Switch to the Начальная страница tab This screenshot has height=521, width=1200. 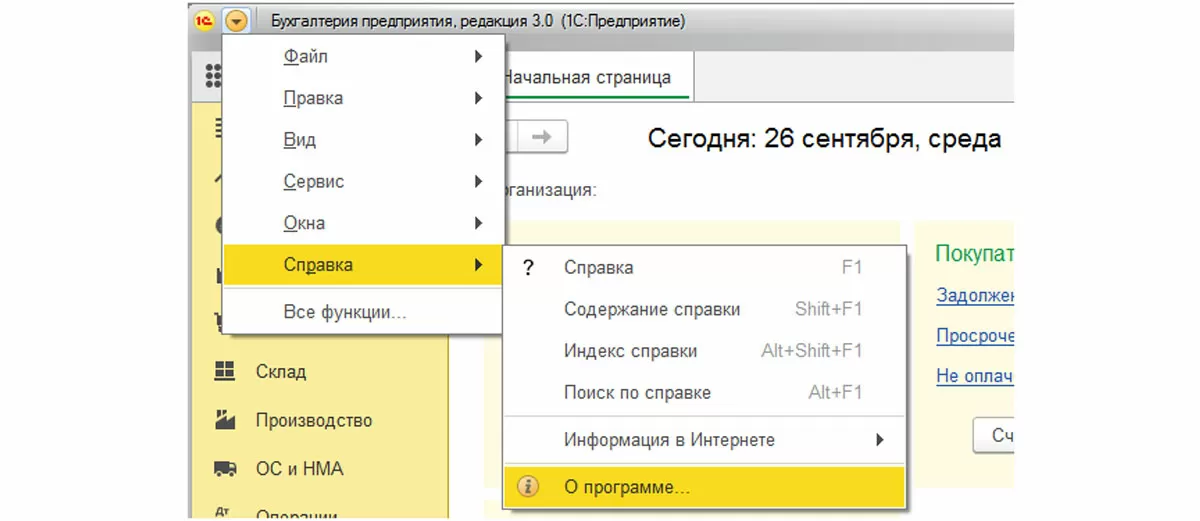pos(587,77)
